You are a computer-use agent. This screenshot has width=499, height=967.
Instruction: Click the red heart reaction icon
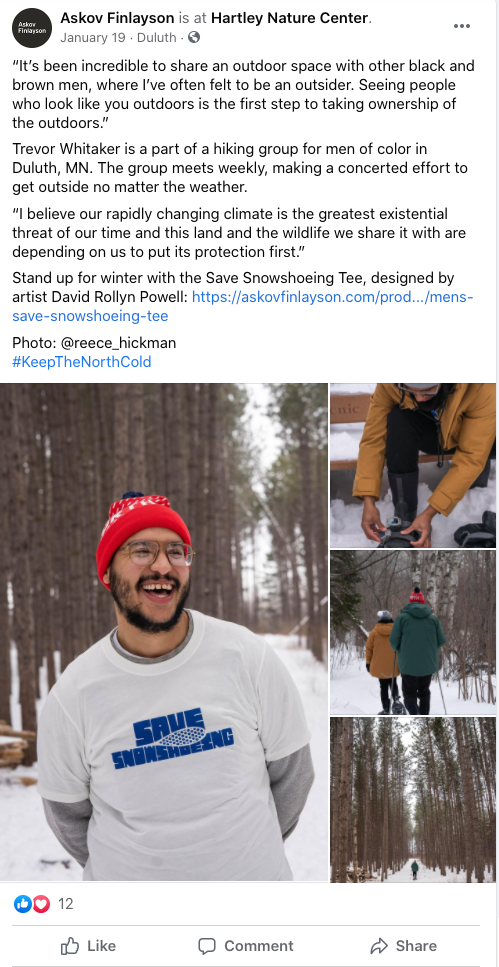tap(41, 904)
